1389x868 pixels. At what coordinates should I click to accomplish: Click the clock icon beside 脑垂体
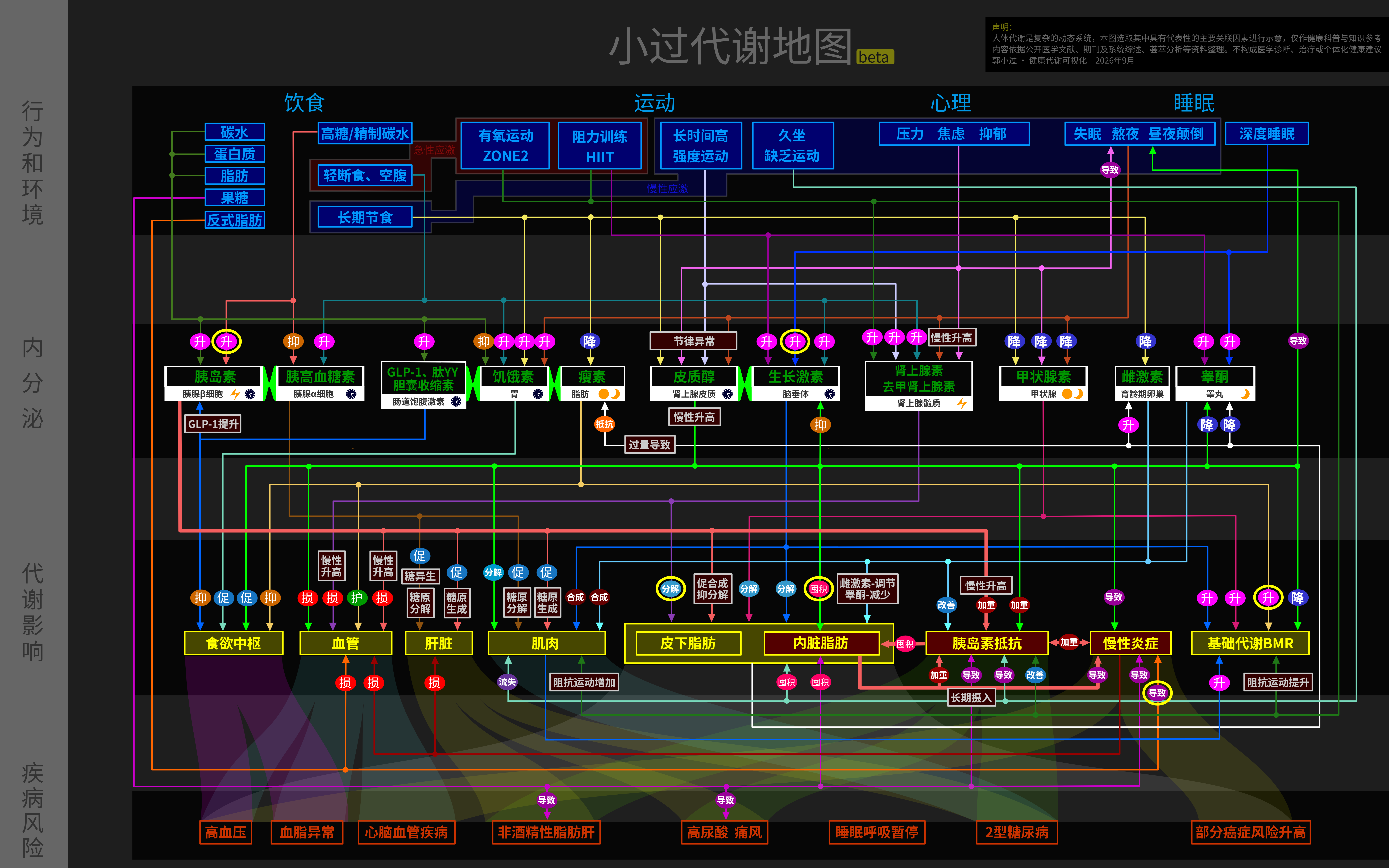coord(829,394)
